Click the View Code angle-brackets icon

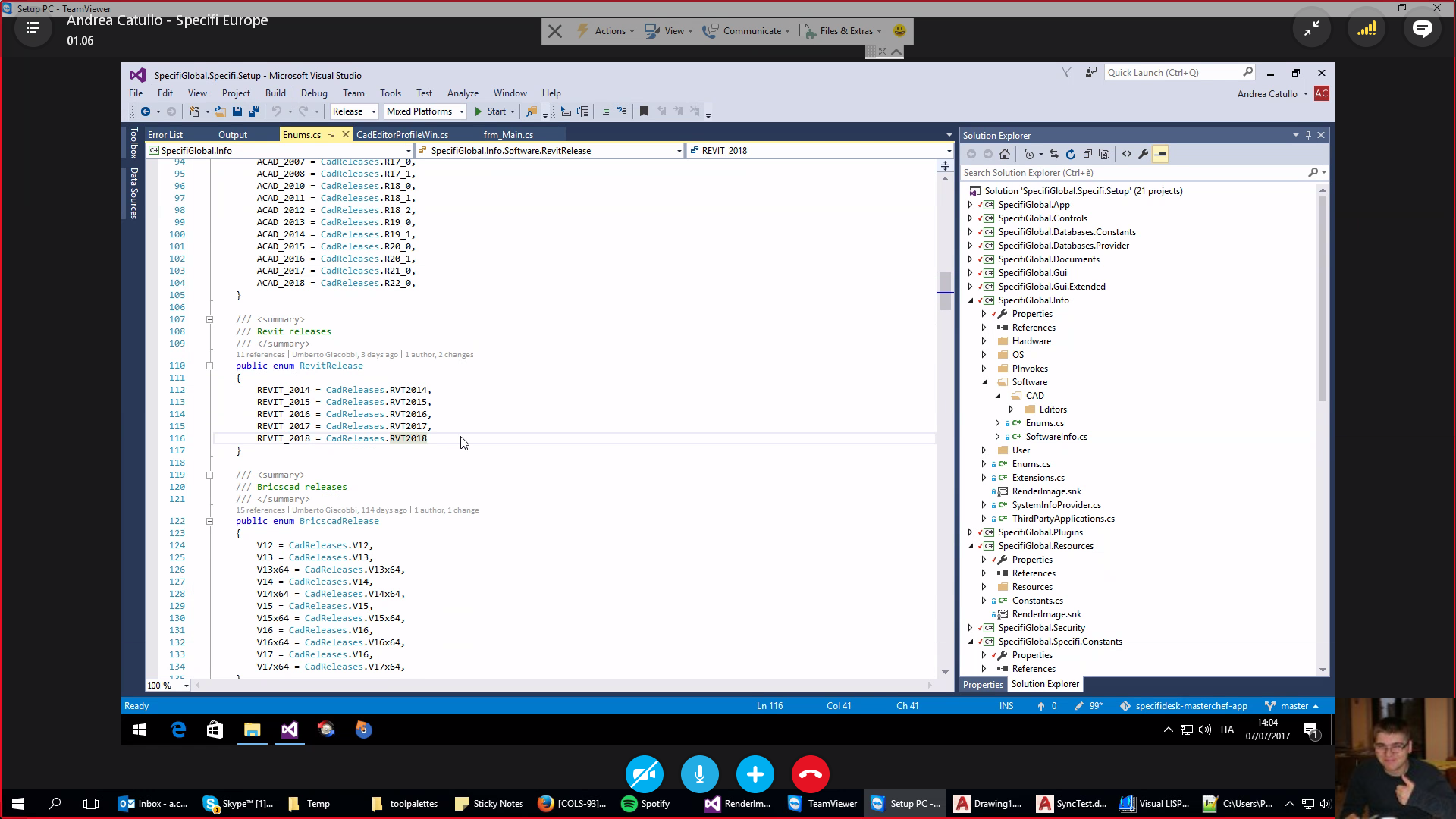(1127, 154)
